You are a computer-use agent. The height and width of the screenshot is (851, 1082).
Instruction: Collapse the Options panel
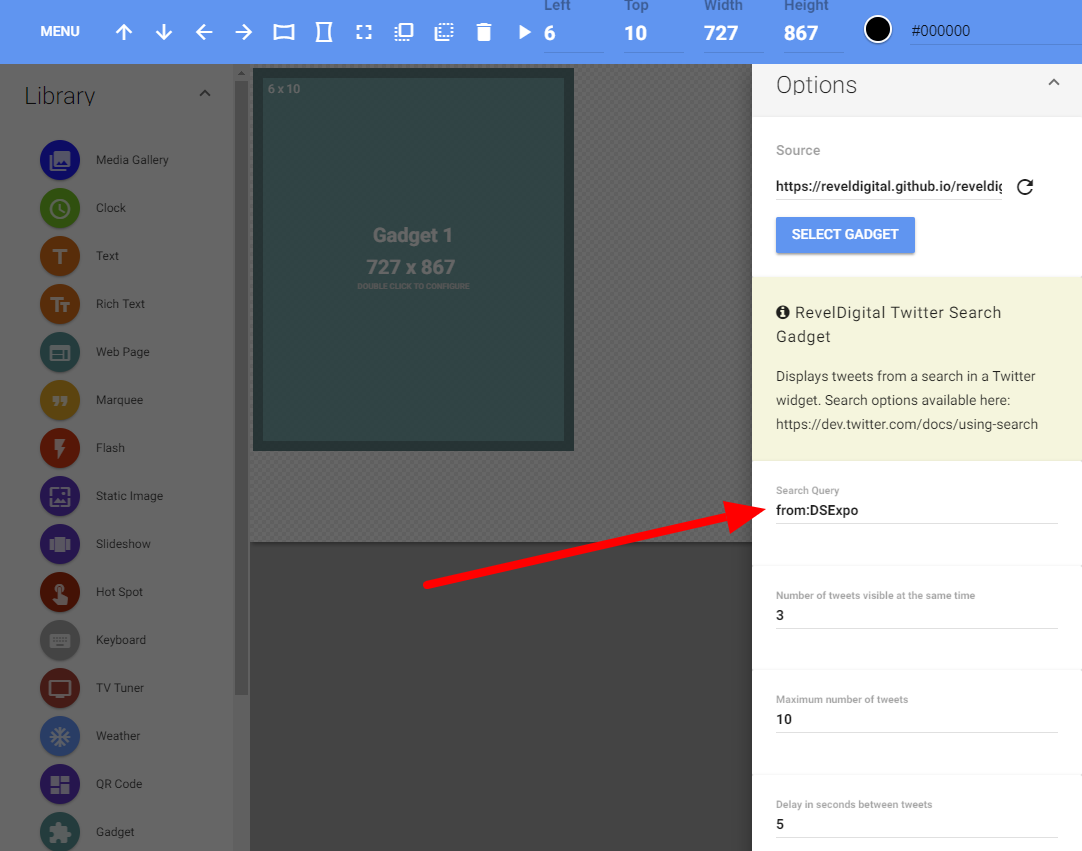(x=1054, y=83)
